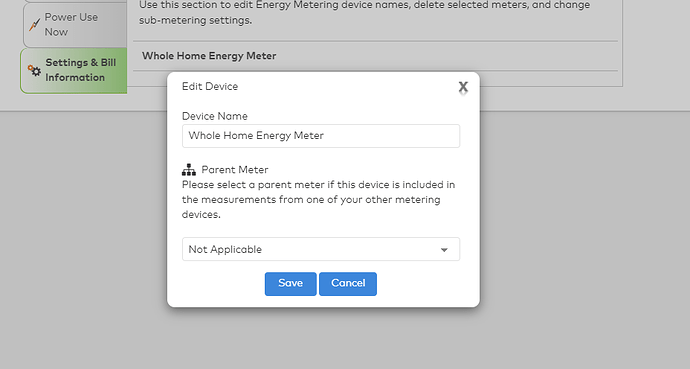690x369 pixels.
Task: Select the Whole Home Energy Meter row
Action: tap(375, 56)
